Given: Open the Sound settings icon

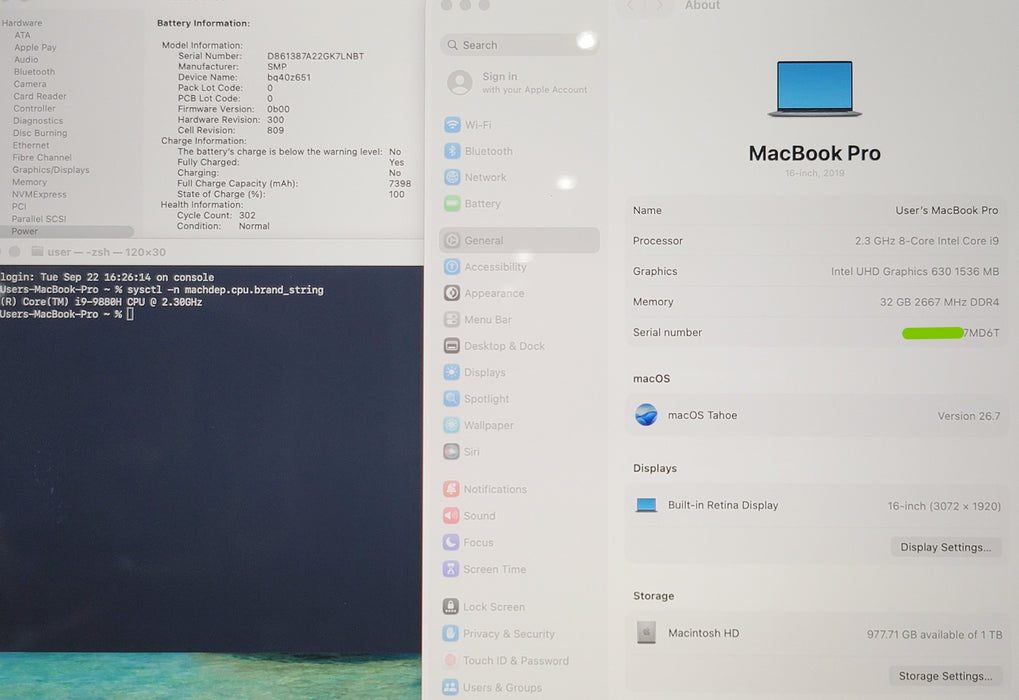Looking at the screenshot, I should coord(452,515).
